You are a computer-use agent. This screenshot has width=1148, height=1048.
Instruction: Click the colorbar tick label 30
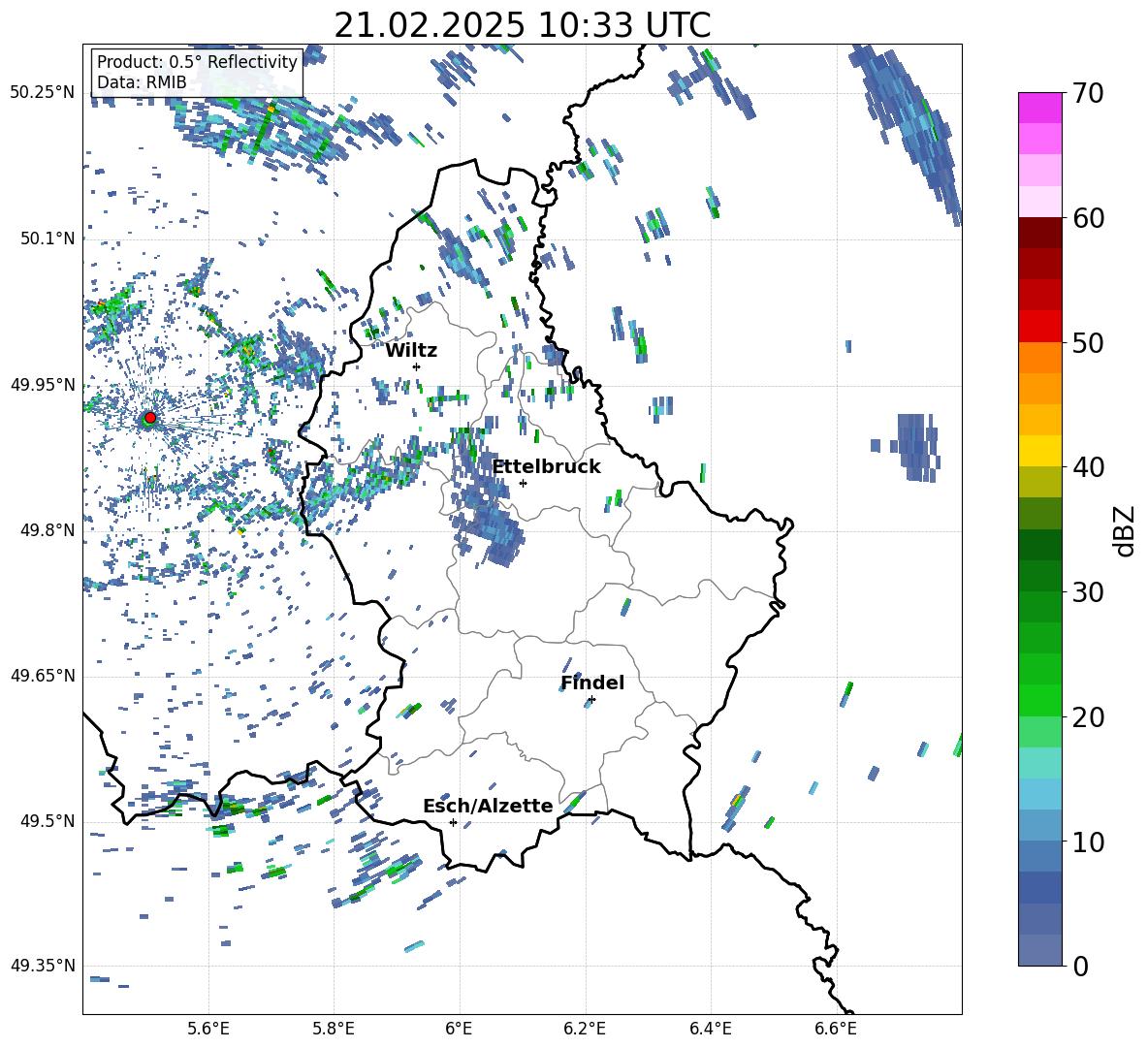pyautogui.click(x=1088, y=592)
